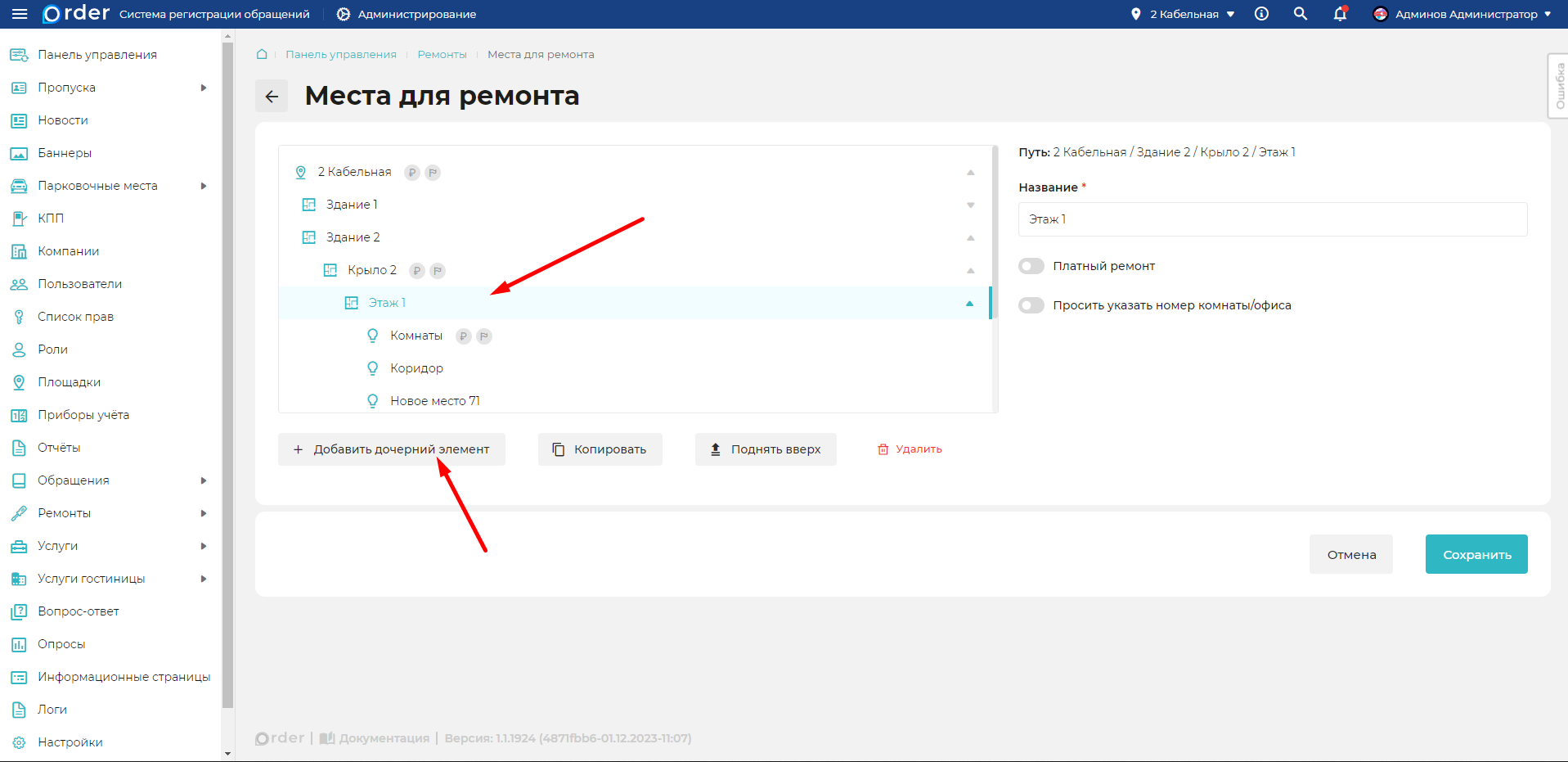This screenshot has height=762, width=1568.
Task: Click the ruble icon next to Крыло 2
Action: click(417, 271)
